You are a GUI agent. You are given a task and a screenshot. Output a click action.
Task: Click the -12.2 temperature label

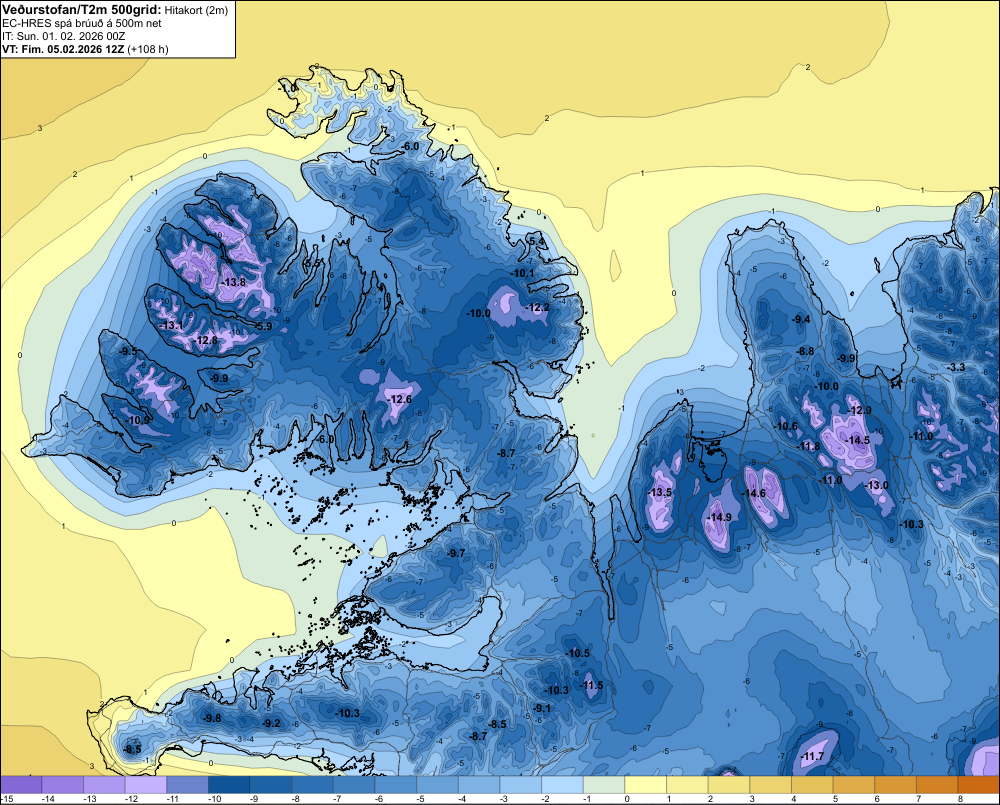537,307
